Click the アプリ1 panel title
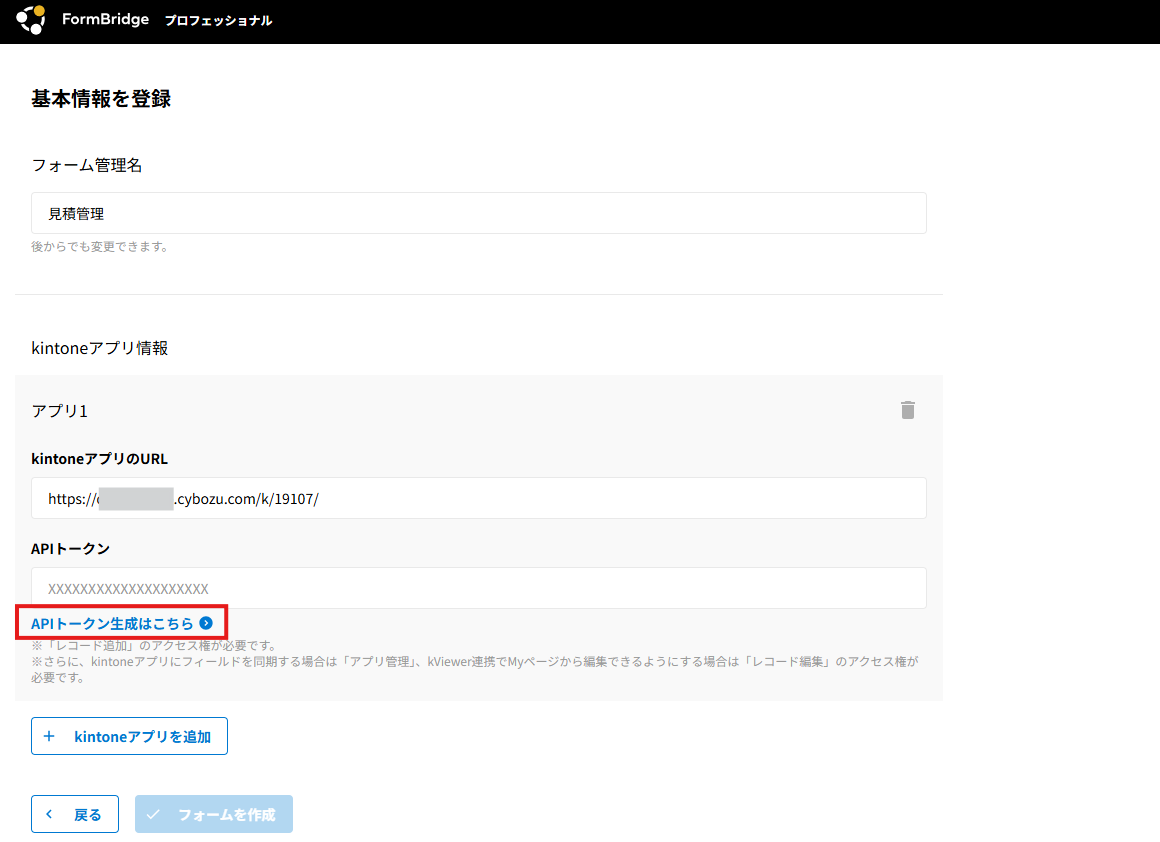The height and width of the screenshot is (842, 1160). coord(60,411)
